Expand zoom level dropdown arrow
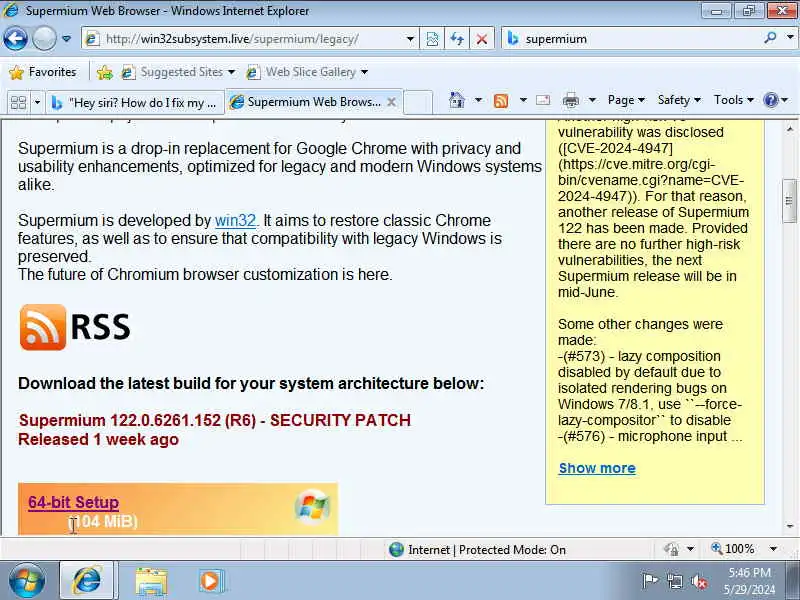 pyautogui.click(x=773, y=549)
